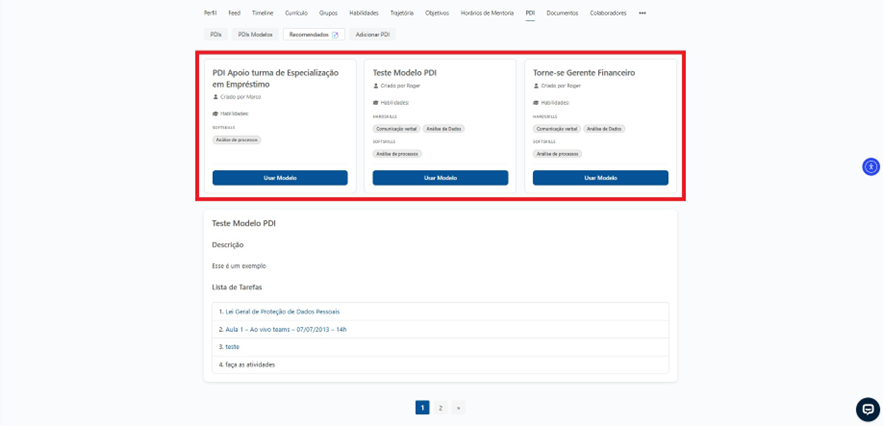Select the Trajetória tab
The height and width of the screenshot is (426, 883).
click(401, 13)
